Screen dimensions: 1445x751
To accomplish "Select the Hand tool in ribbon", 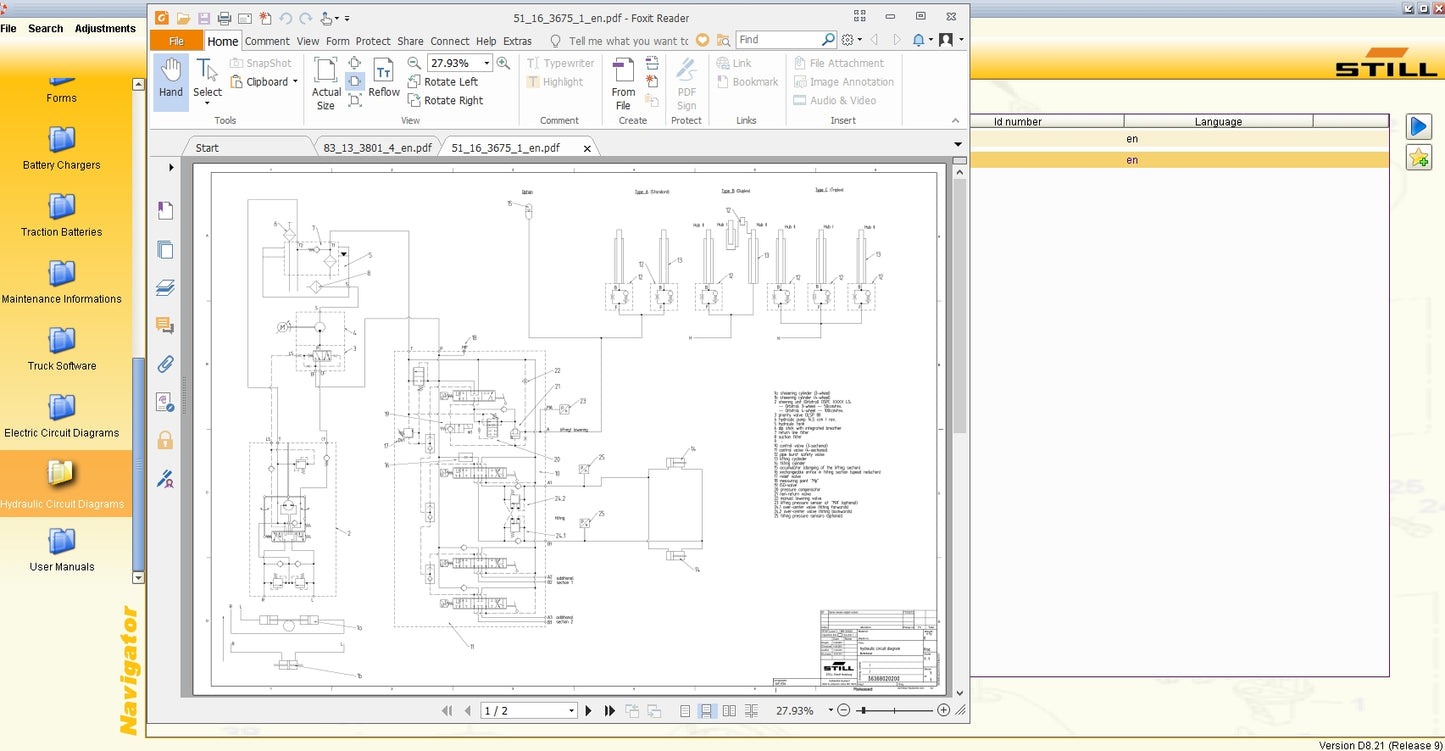I will click(x=171, y=77).
